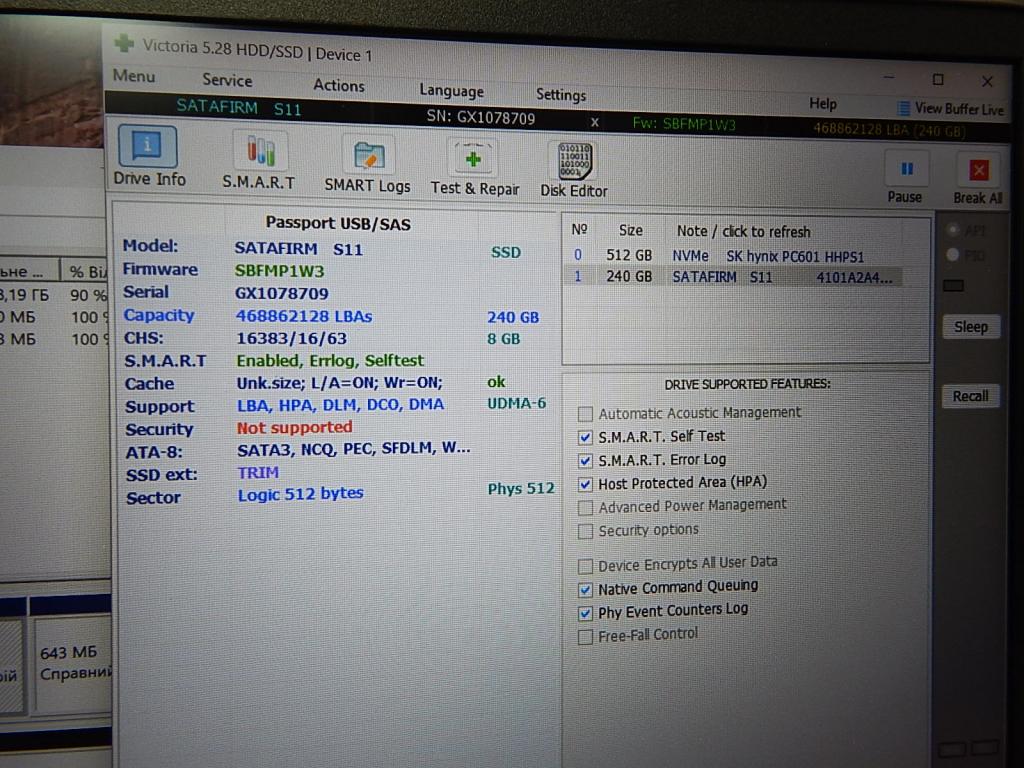Toggle Device Encrypts All User Data checkbox
1024x768 pixels.
(585, 566)
